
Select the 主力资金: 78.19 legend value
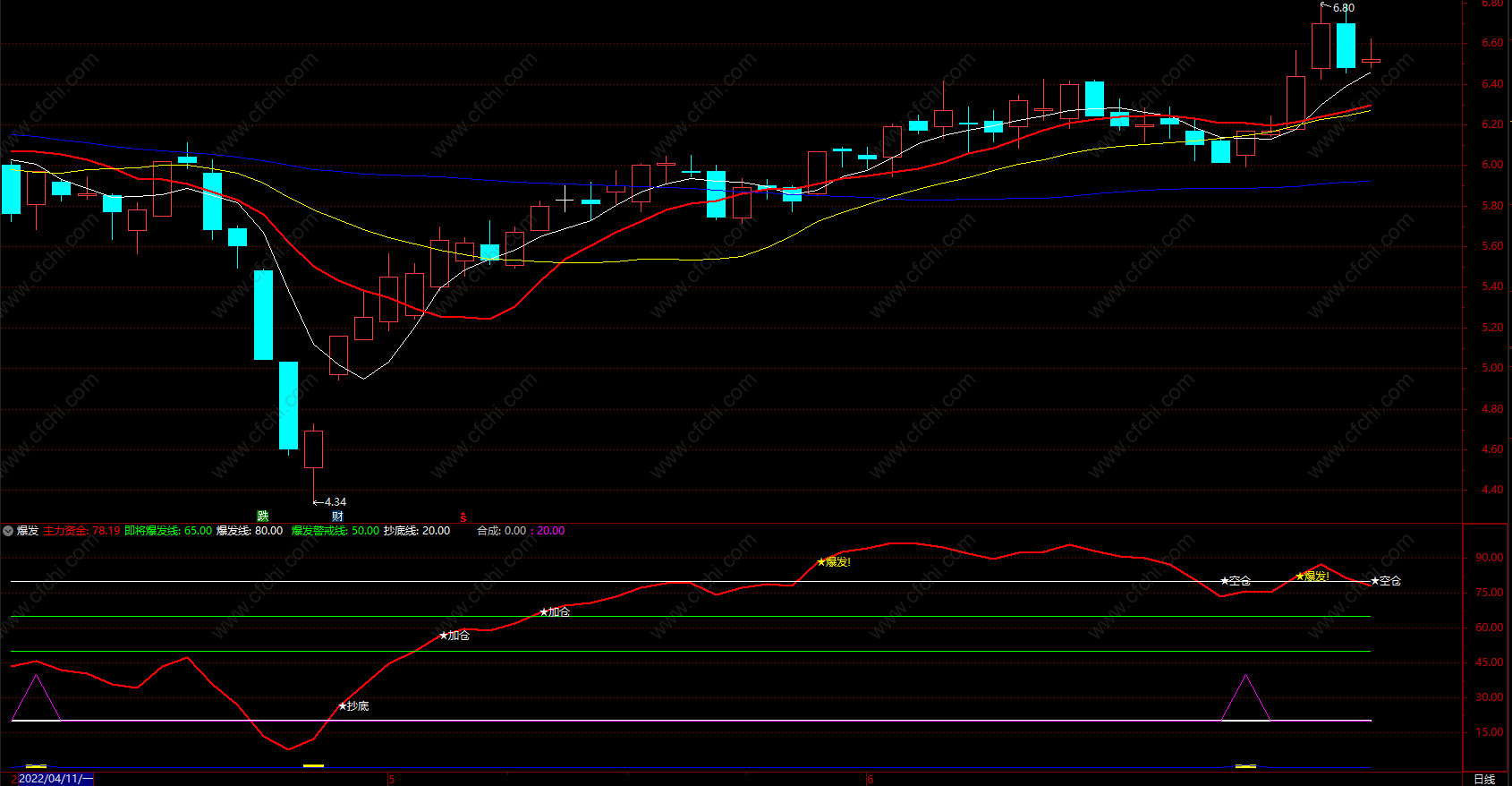tap(81, 531)
